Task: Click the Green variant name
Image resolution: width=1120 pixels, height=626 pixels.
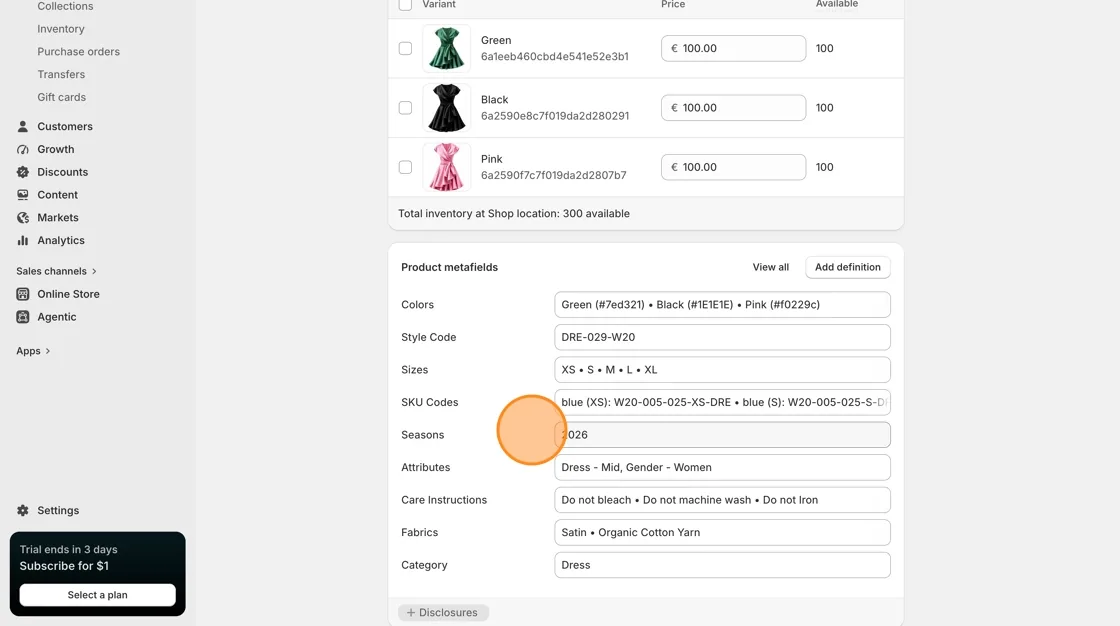Action: coord(496,41)
